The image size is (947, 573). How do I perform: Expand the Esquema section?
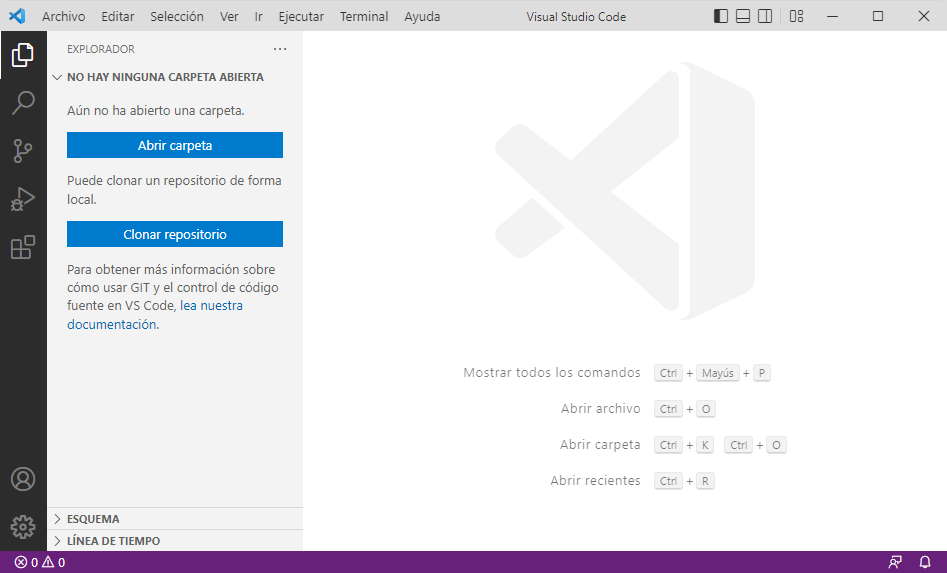coord(175,519)
